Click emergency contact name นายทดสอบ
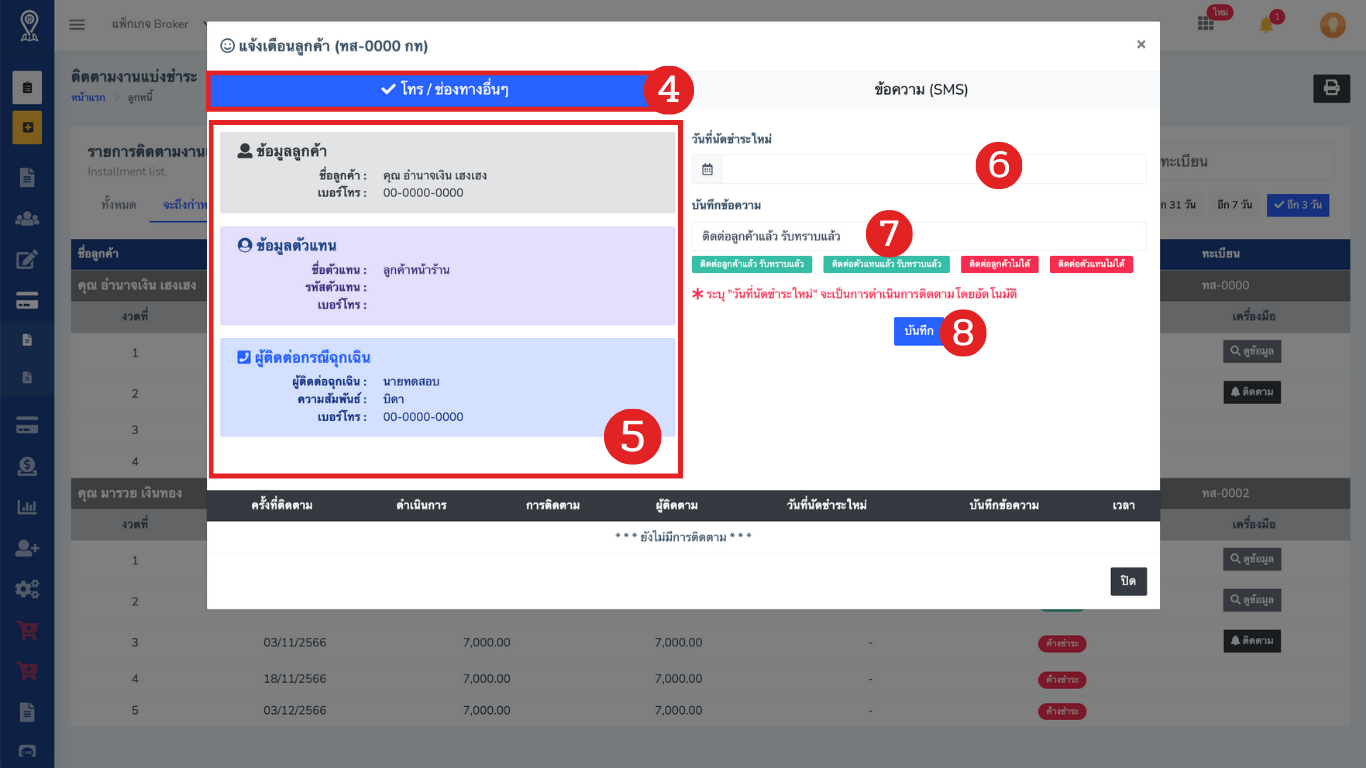1366x768 pixels. click(411, 382)
